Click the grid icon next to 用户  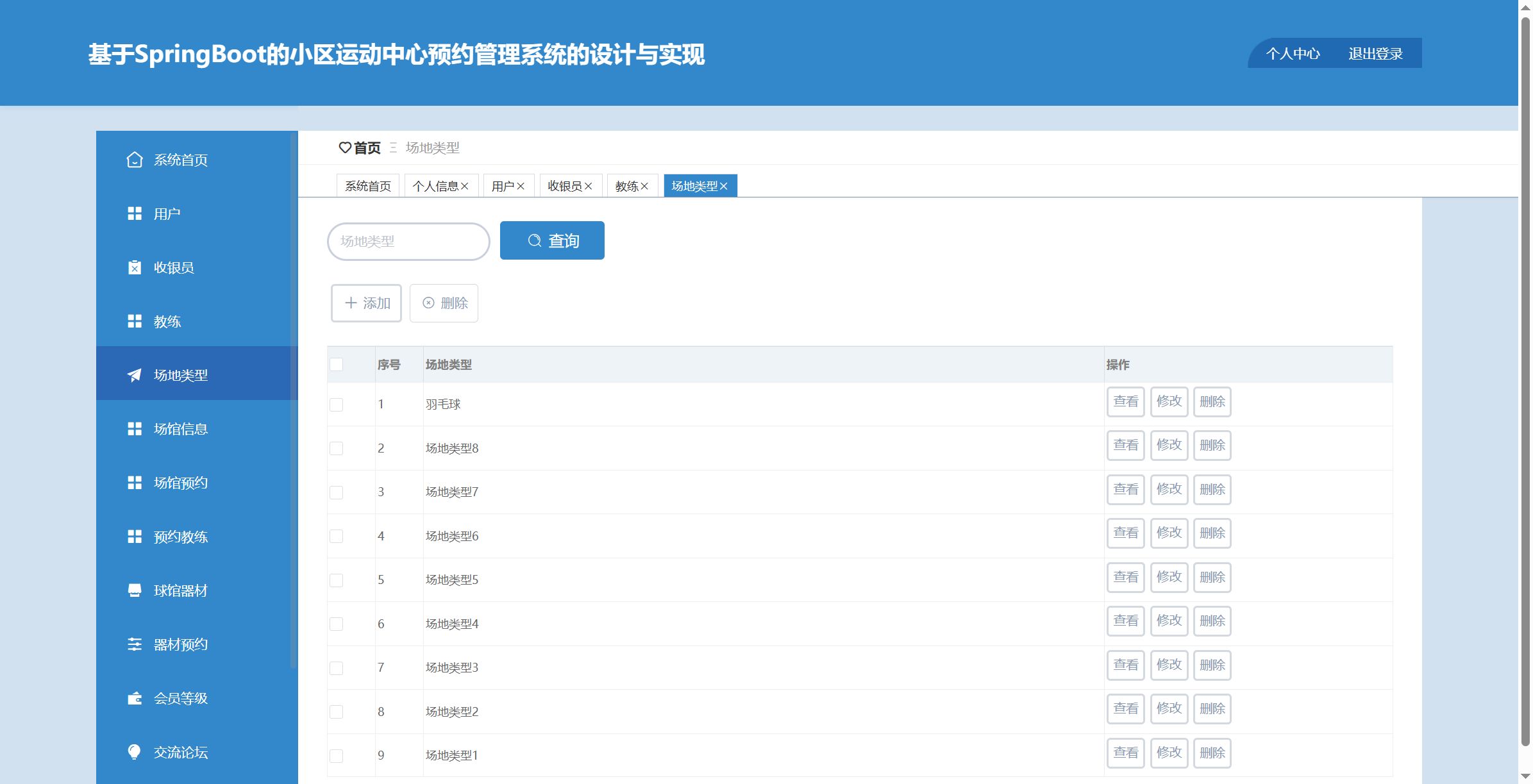coord(135,213)
